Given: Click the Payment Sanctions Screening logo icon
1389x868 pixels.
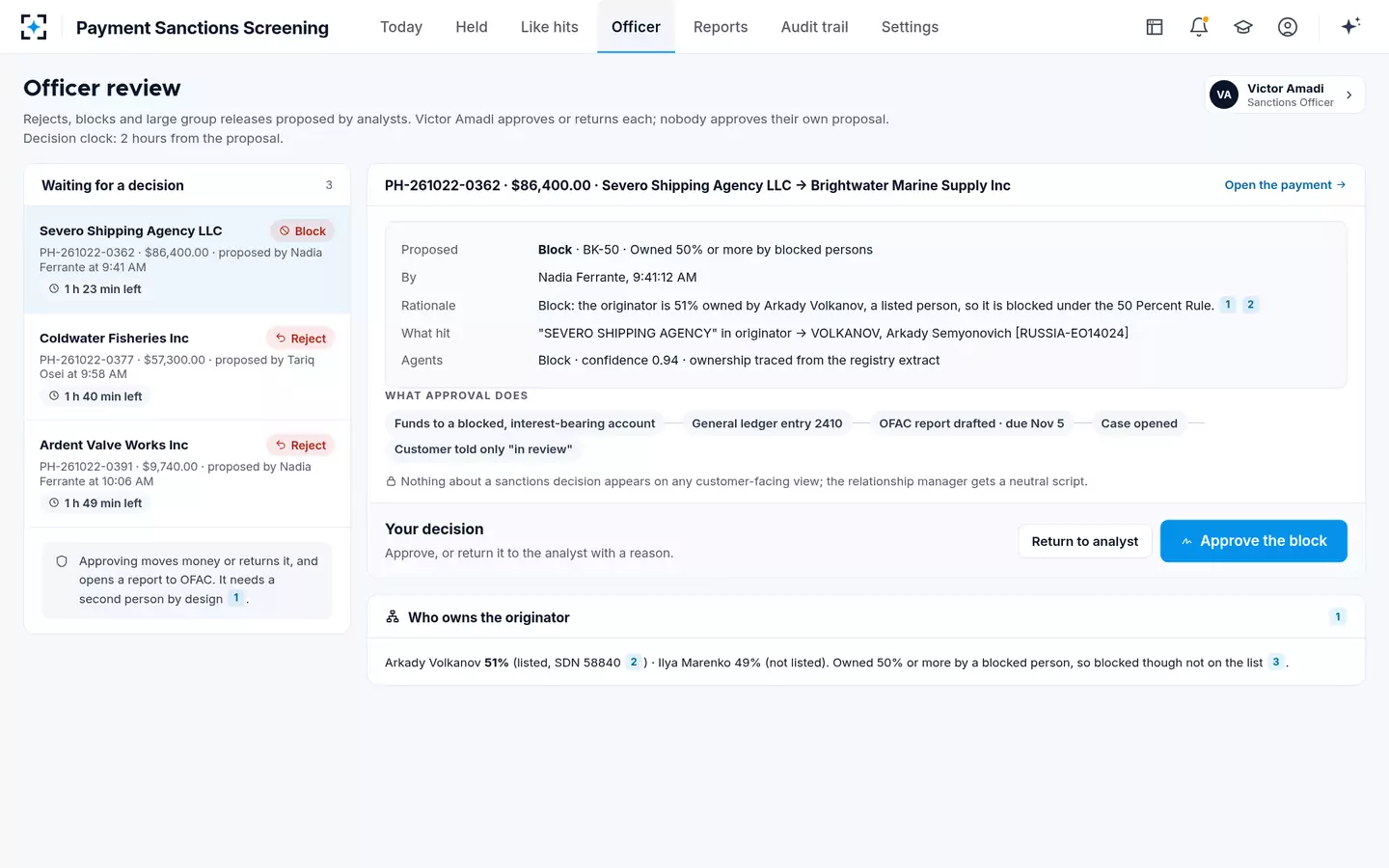Looking at the screenshot, I should pos(34,27).
